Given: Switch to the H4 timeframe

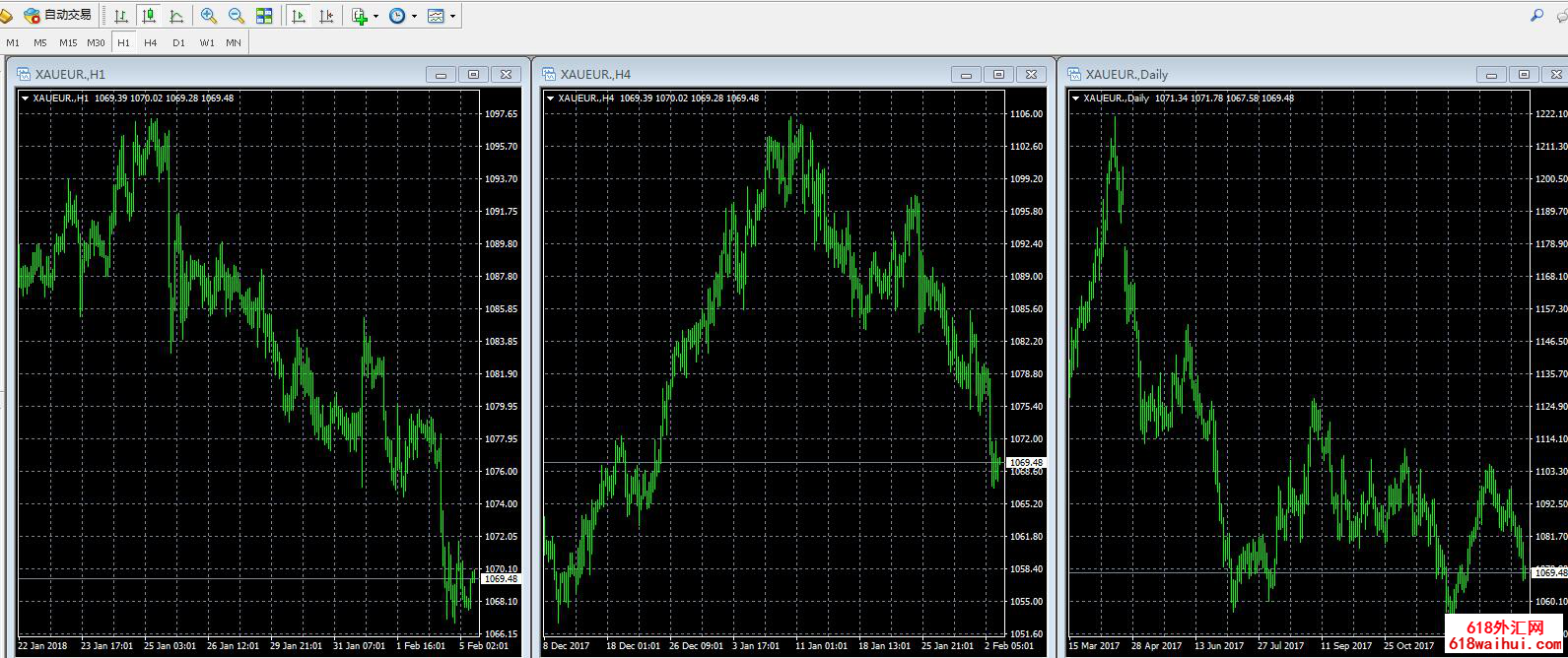Looking at the screenshot, I should [x=151, y=42].
